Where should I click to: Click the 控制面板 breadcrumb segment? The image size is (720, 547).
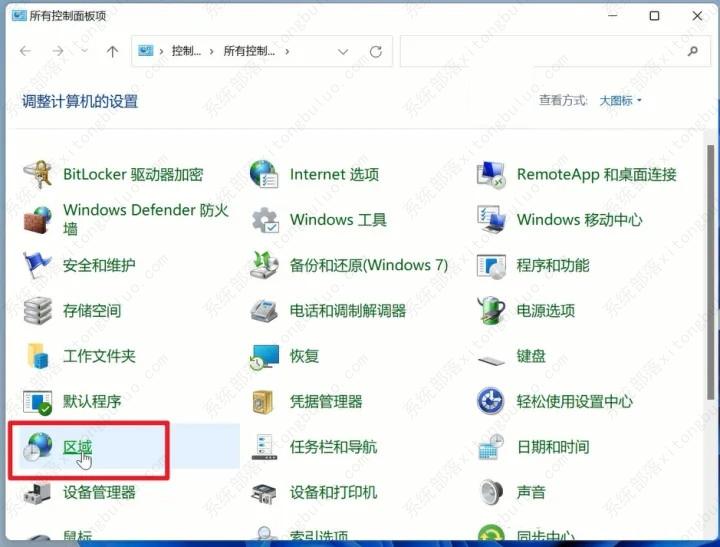click(x=185, y=51)
